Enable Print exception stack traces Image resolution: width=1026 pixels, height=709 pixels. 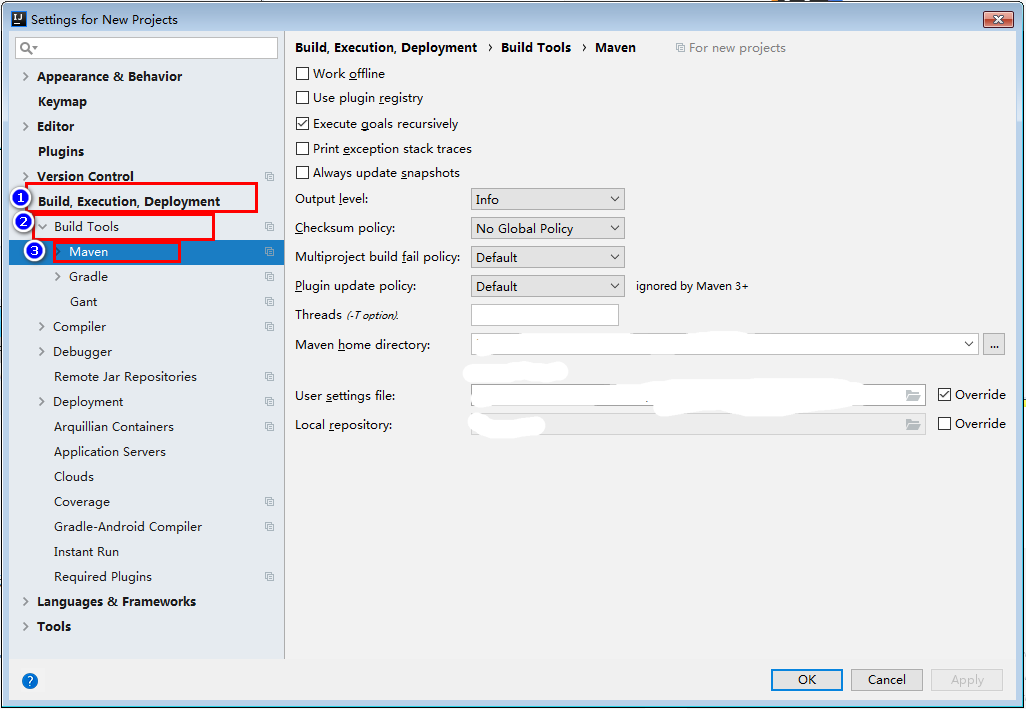point(302,148)
